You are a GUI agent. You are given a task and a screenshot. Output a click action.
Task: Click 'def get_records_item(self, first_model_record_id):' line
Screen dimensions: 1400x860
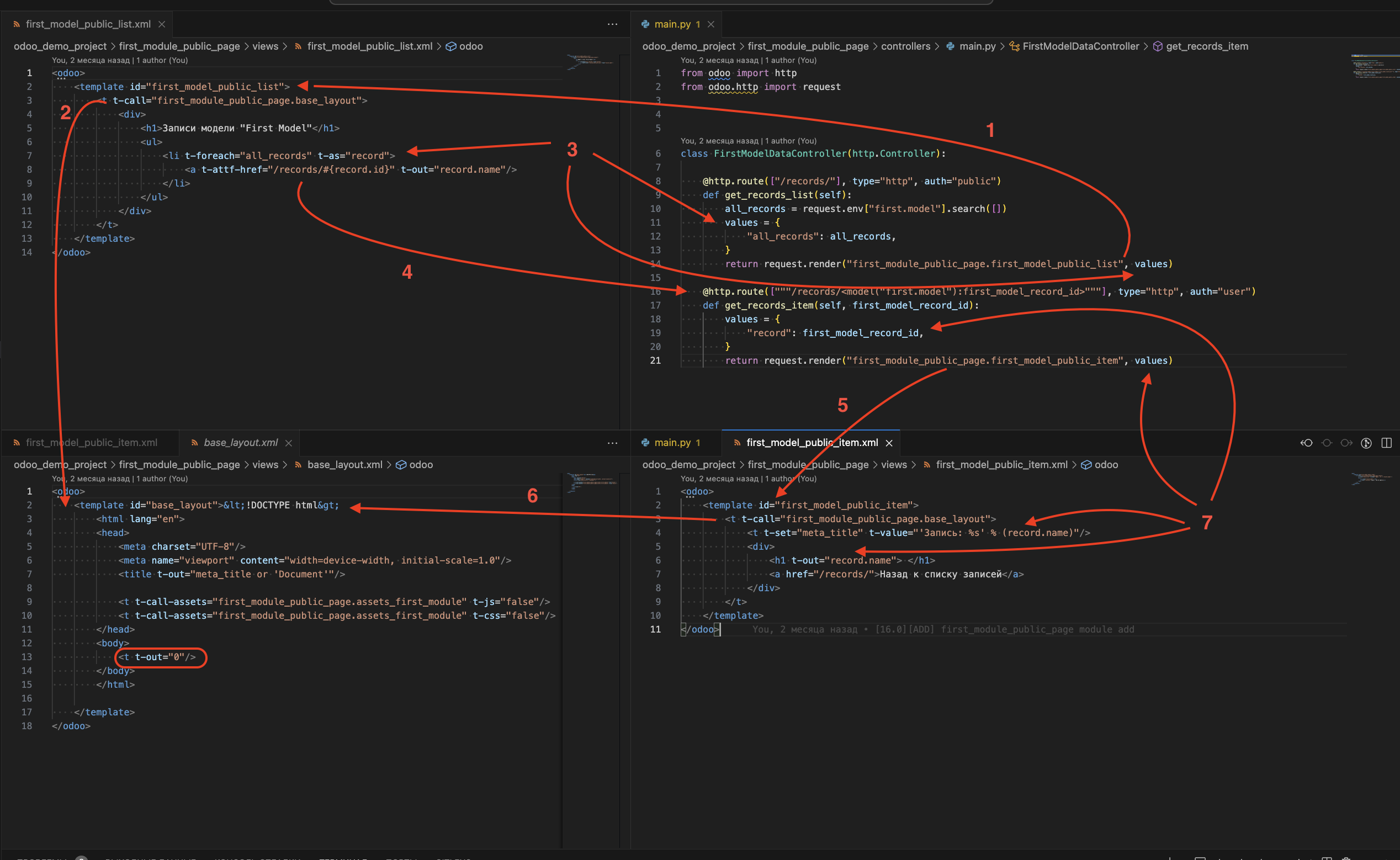point(840,305)
